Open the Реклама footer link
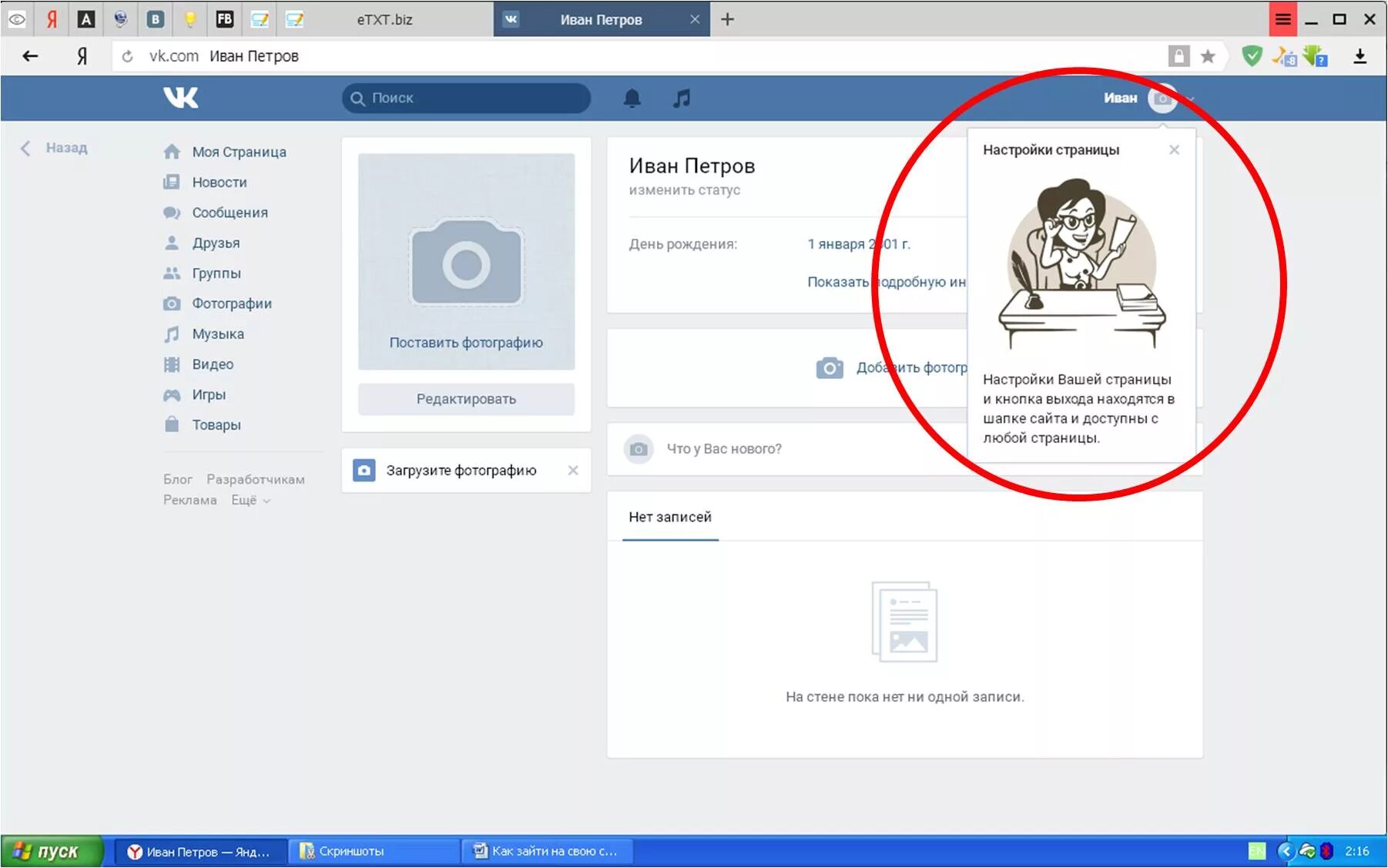Image resolution: width=1388 pixels, height=868 pixels. point(190,500)
